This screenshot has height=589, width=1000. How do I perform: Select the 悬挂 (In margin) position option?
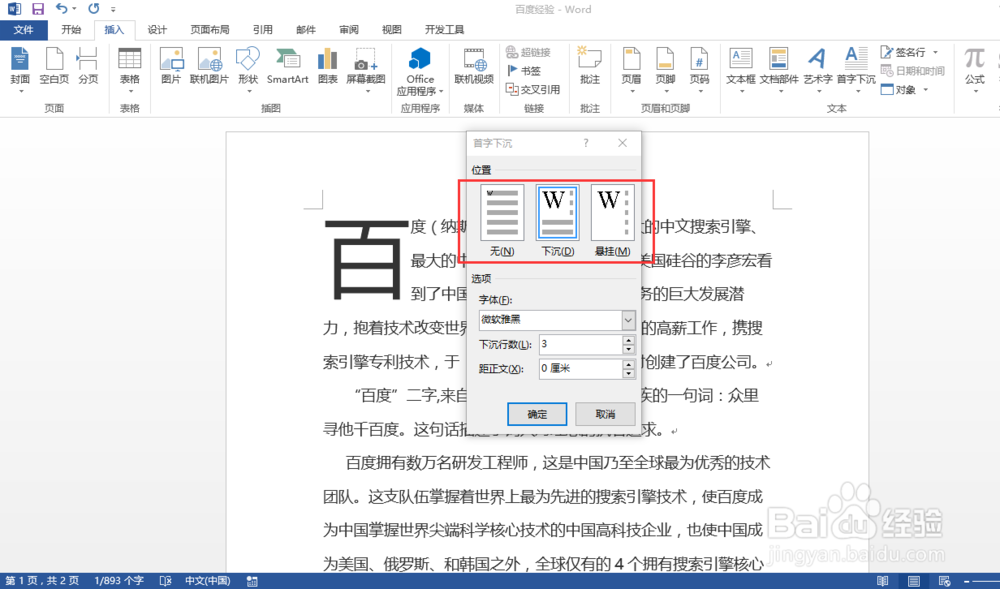[612, 221]
